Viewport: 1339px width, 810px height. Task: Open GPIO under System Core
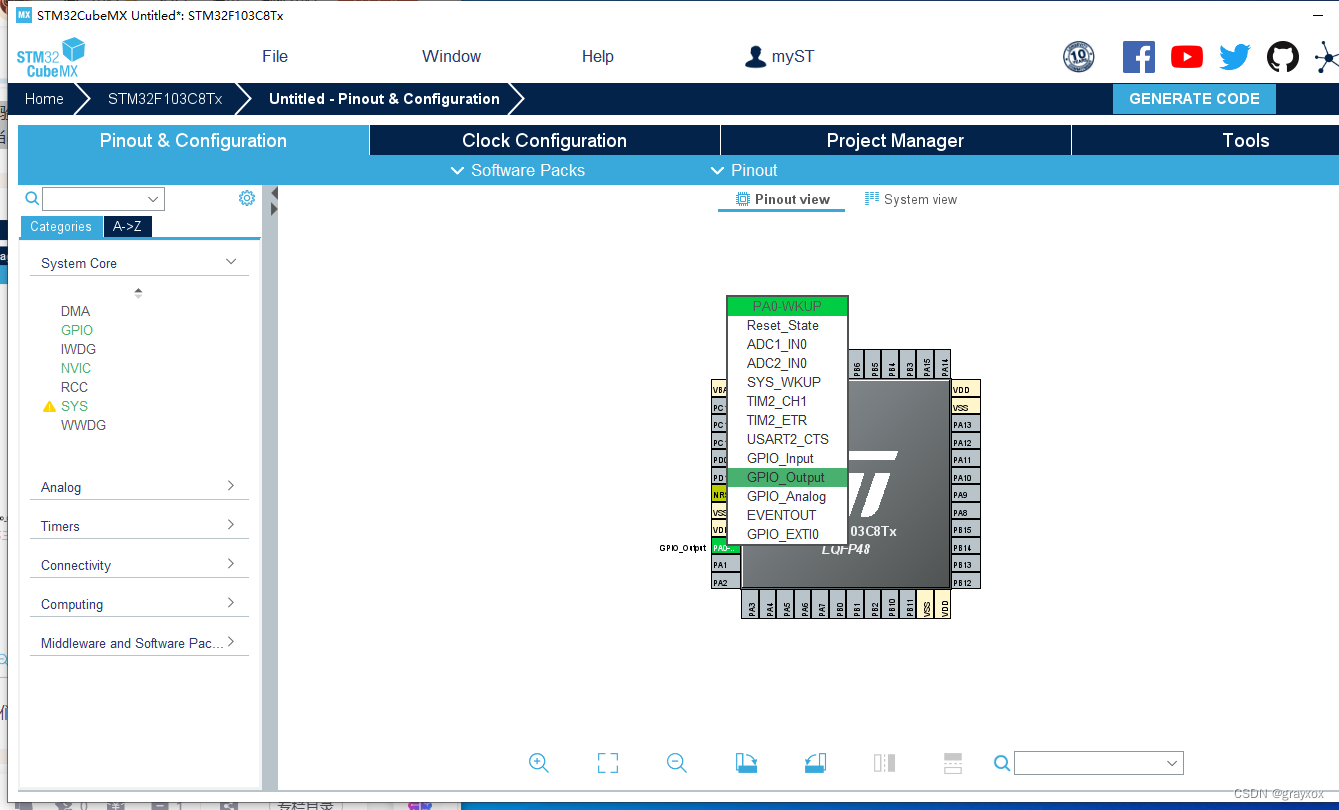point(77,330)
